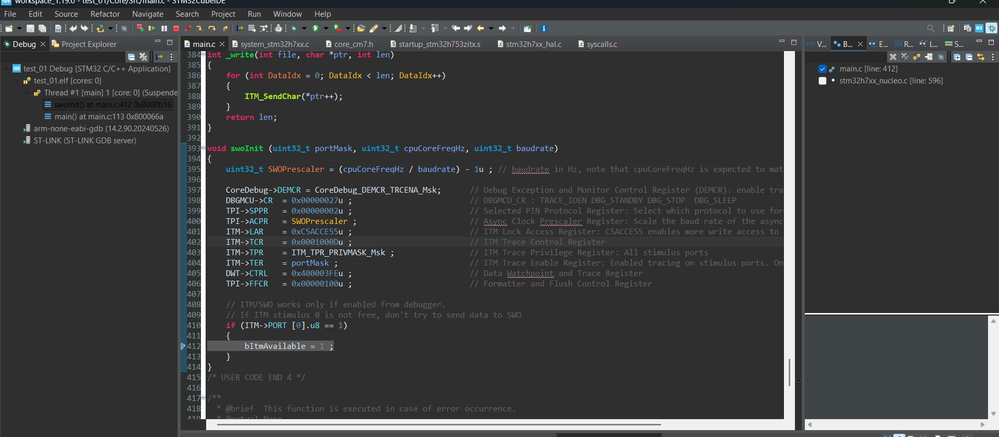
Task: Click the Step Into toolbar icon
Action: 199,28
